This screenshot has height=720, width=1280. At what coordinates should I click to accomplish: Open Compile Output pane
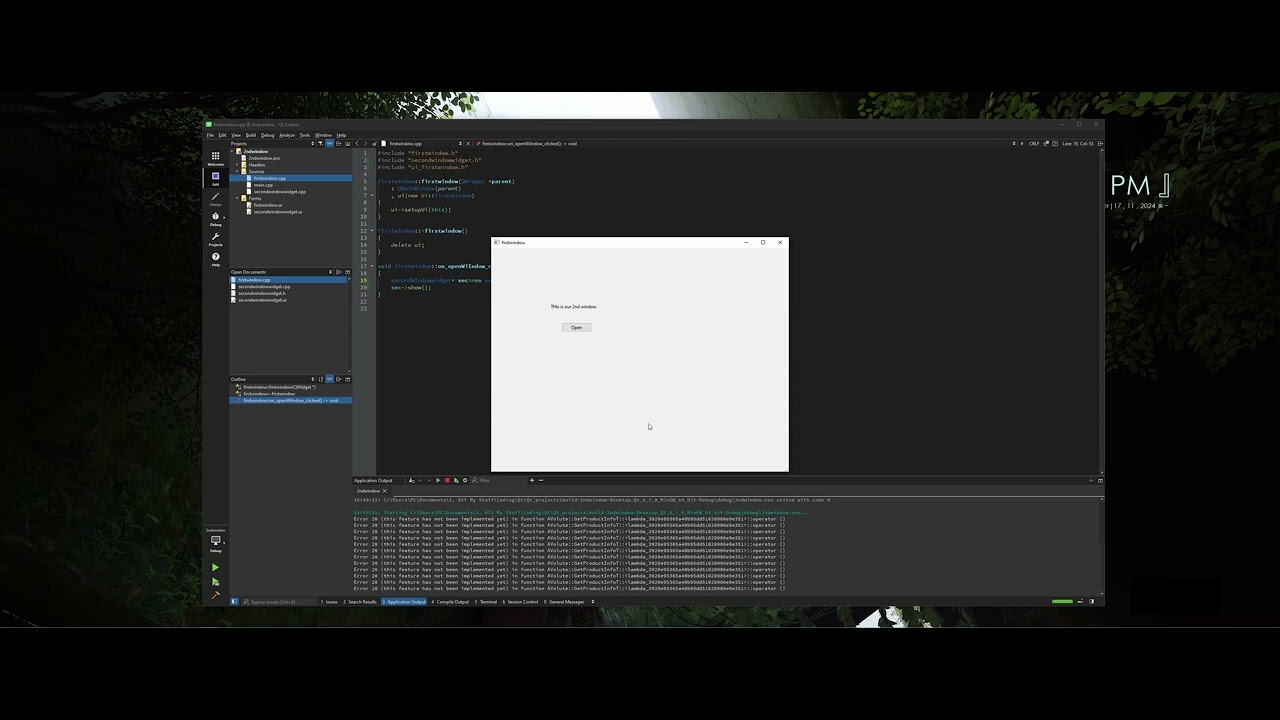[450, 602]
